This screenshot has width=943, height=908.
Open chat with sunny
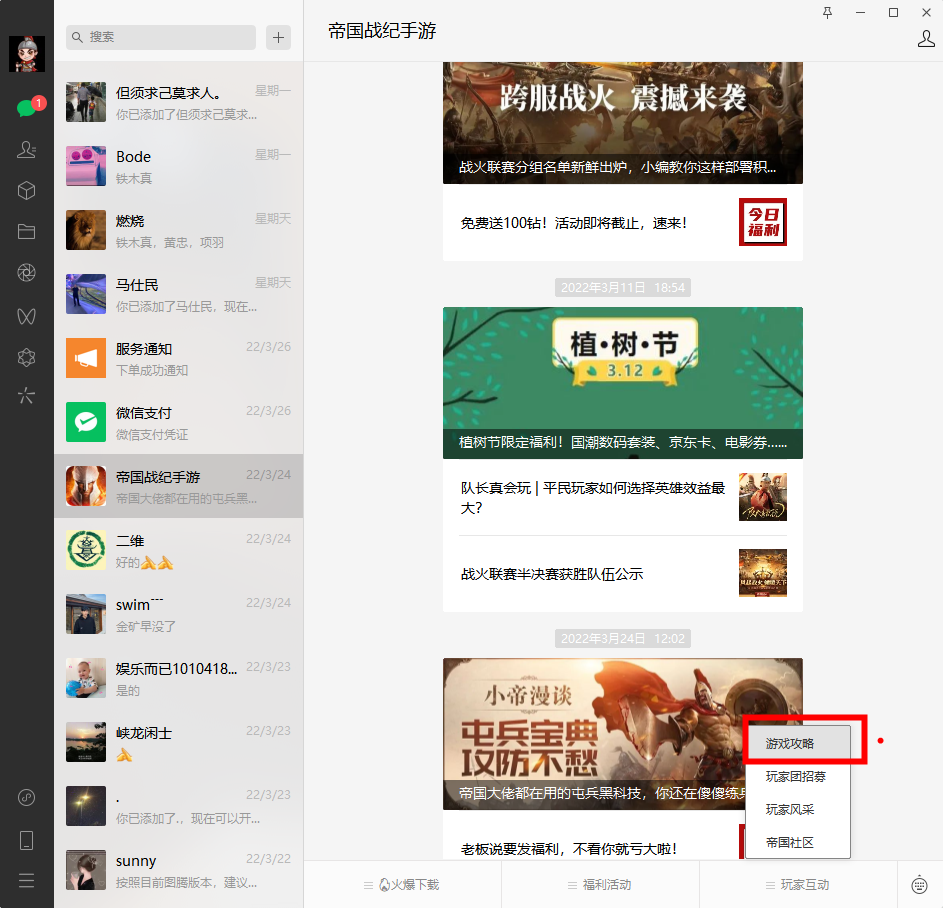click(x=179, y=870)
